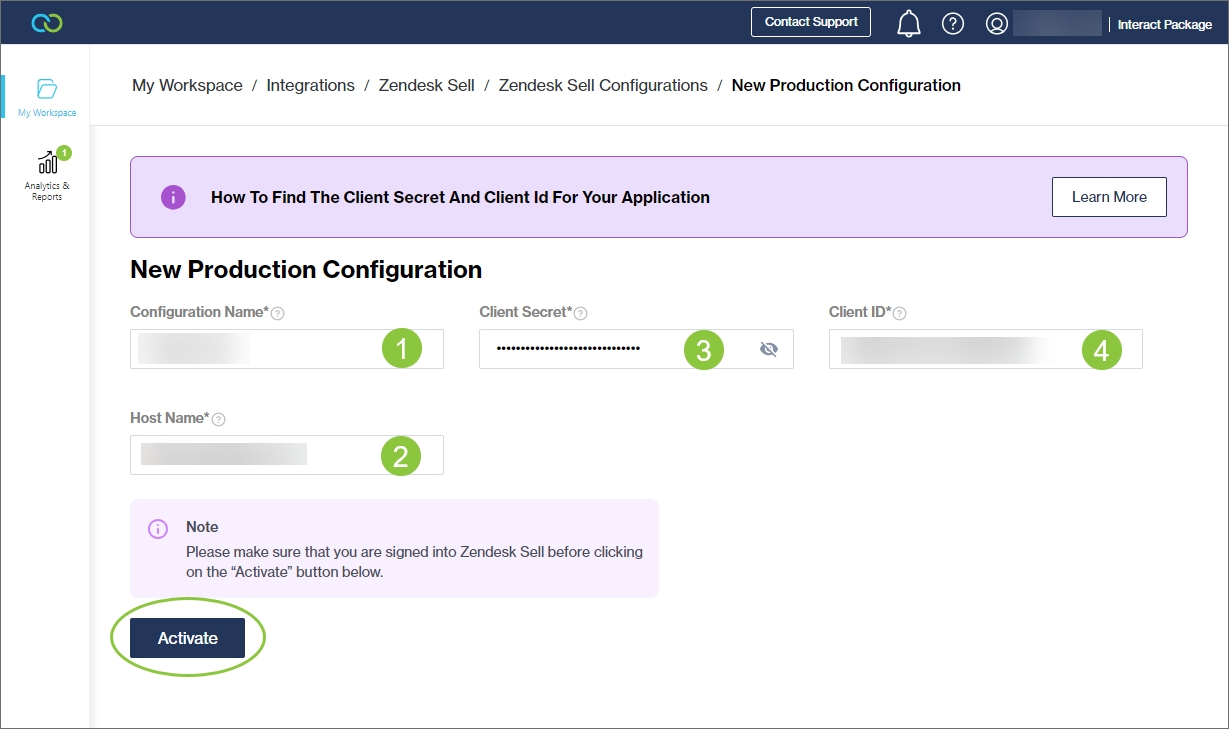Open the notifications bell
The image size is (1229, 729).
pos(908,23)
